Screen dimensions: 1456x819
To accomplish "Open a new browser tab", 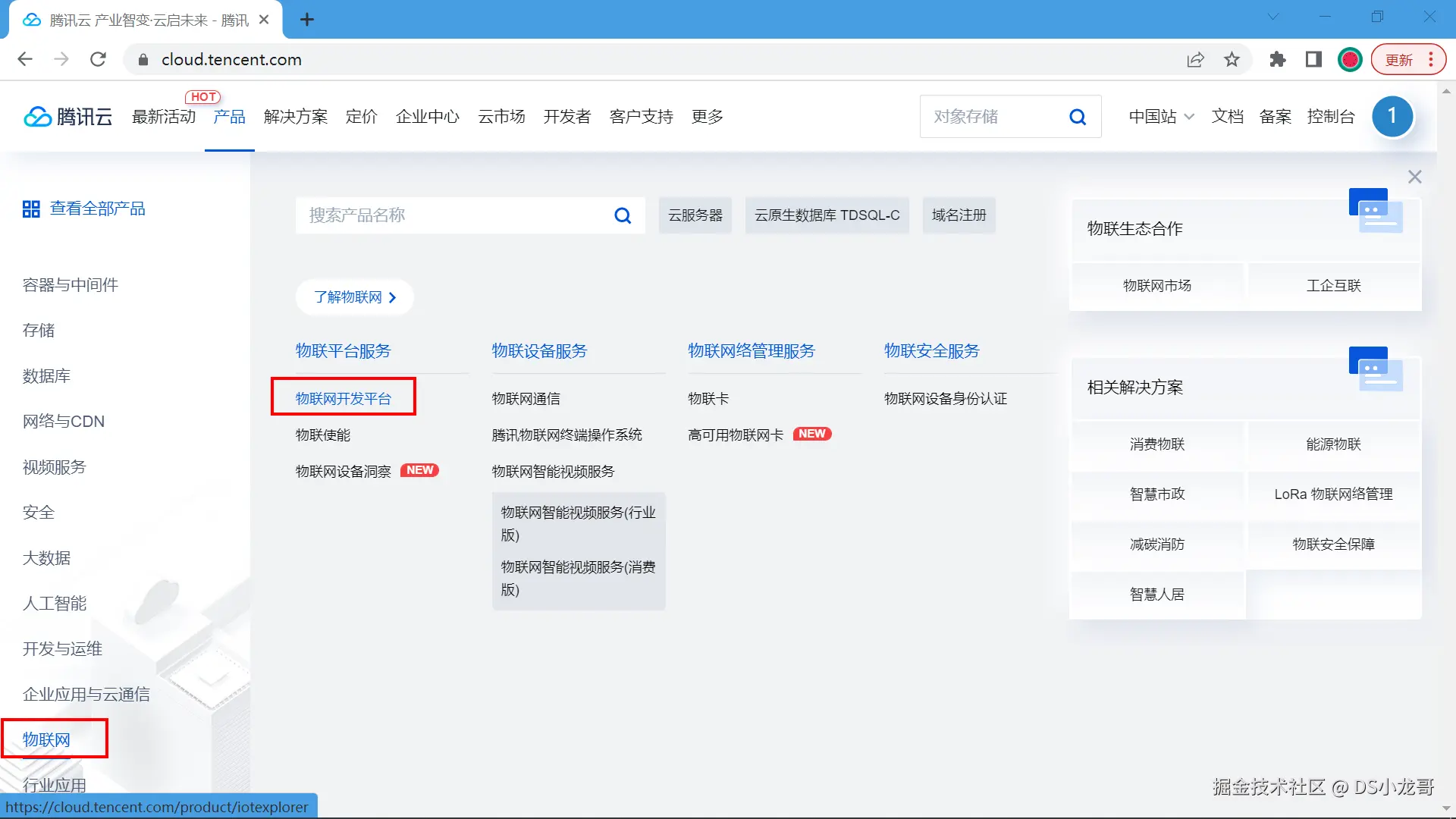I will [307, 20].
